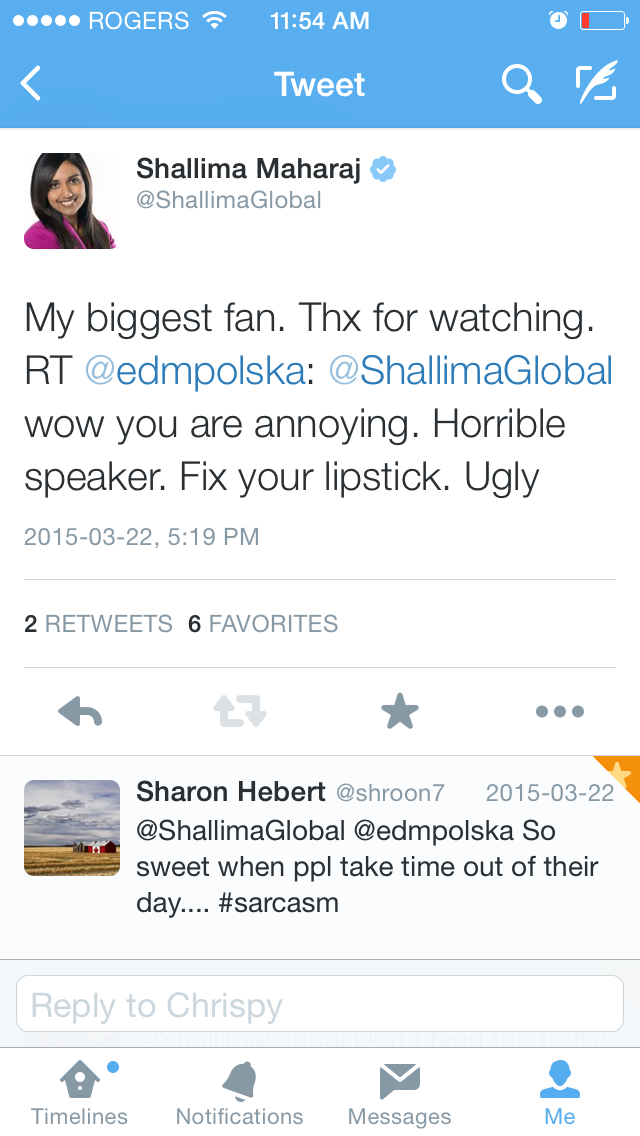
Task: Go to Messages tab
Action: pyautogui.click(x=400, y=1093)
